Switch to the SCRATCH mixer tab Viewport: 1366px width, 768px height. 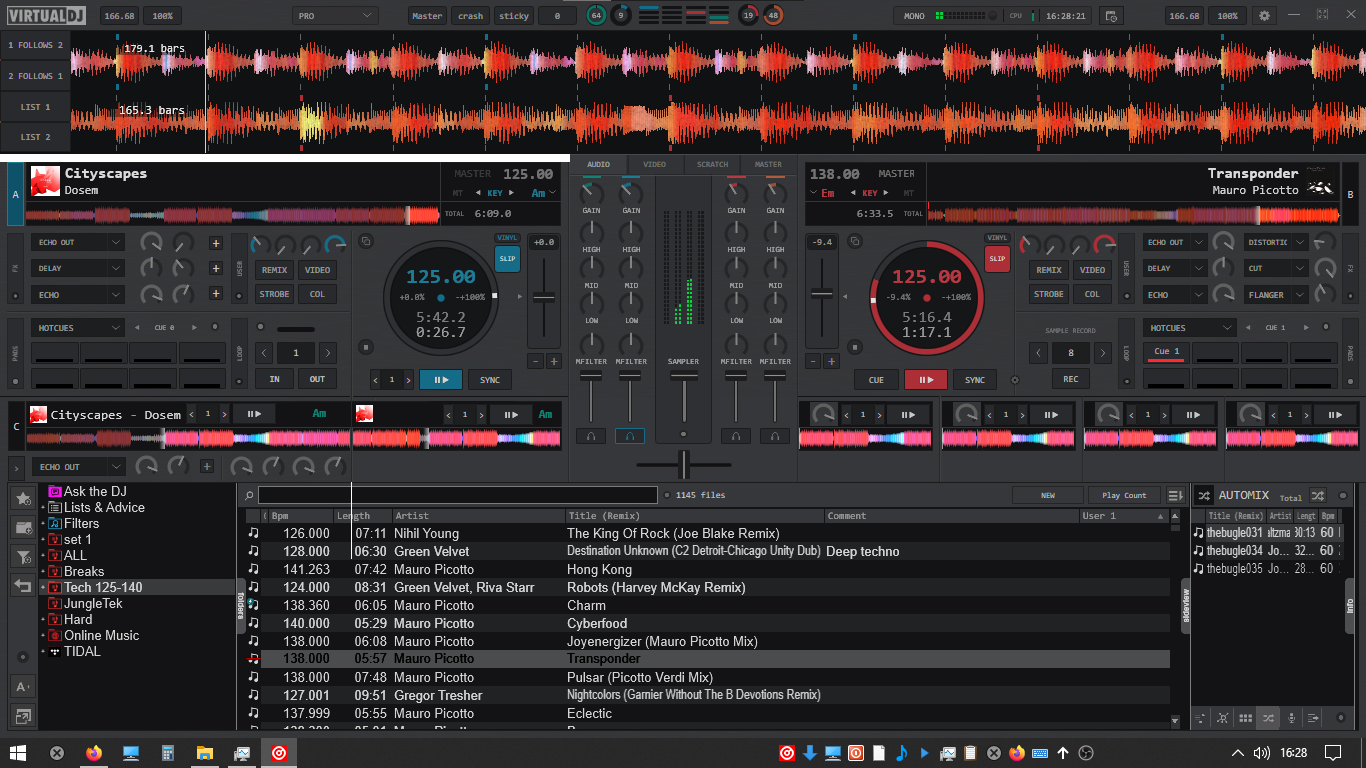pyautogui.click(x=712, y=165)
